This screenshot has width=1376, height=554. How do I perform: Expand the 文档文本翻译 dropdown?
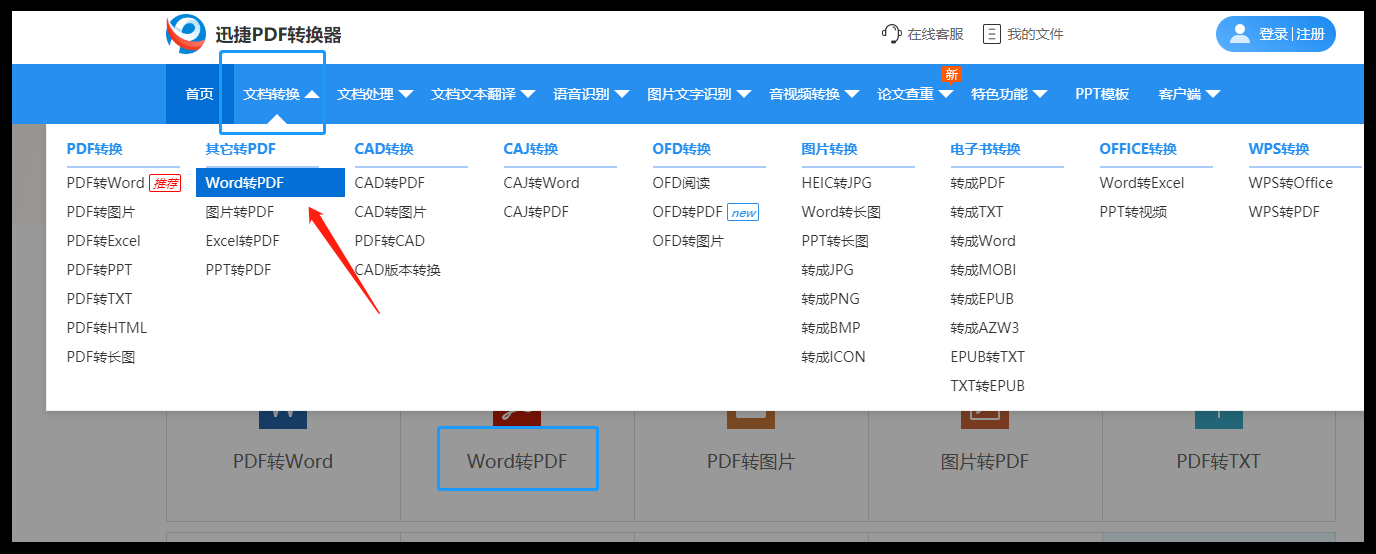(x=483, y=94)
